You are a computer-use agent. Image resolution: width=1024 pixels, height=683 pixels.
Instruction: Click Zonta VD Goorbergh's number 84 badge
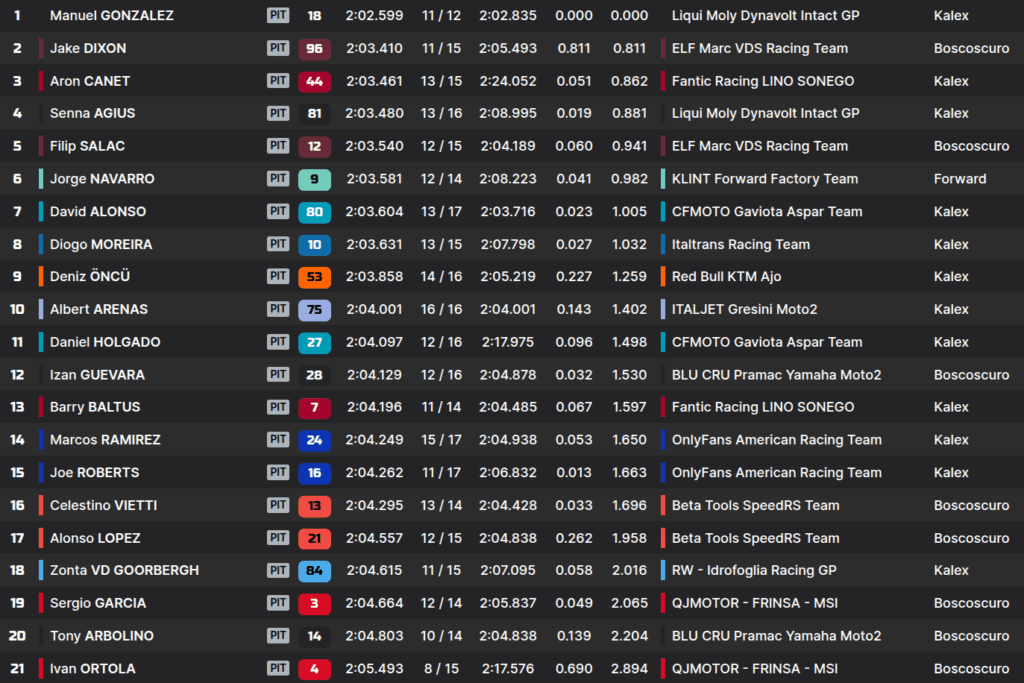[x=314, y=571]
